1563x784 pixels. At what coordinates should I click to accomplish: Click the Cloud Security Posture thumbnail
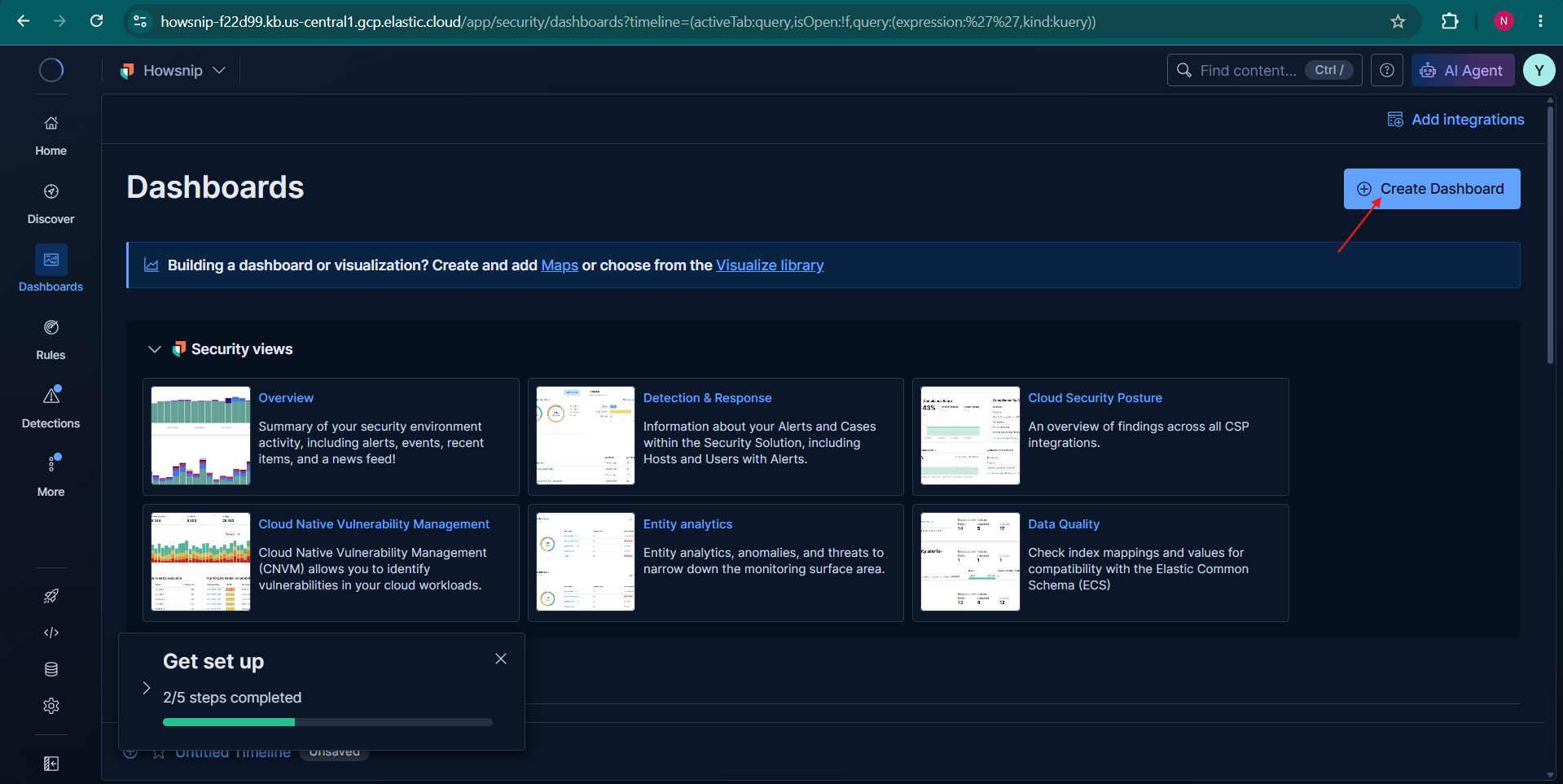click(970, 436)
